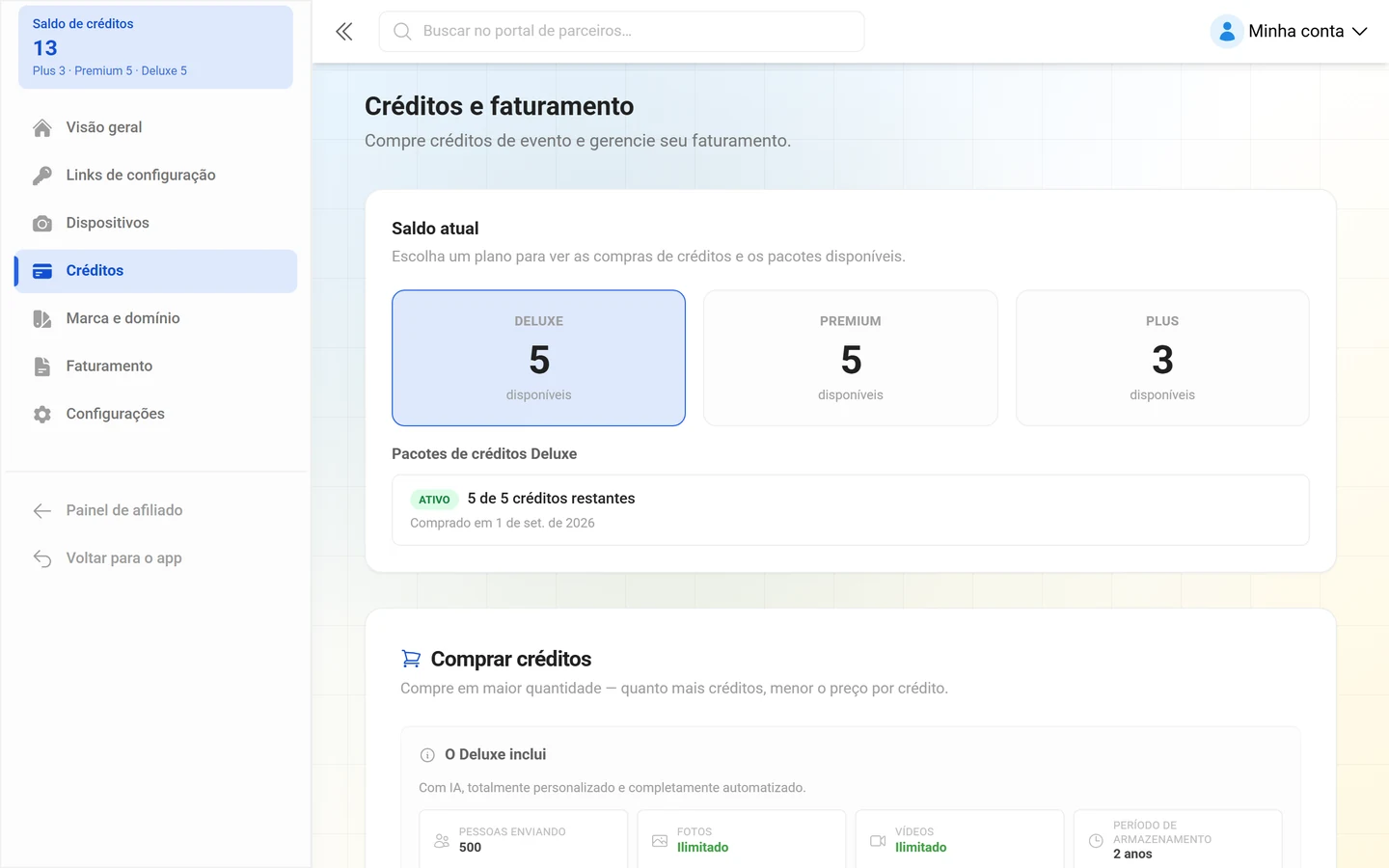Image resolution: width=1389 pixels, height=868 pixels.
Task: Click the user avatar icon
Action: (x=1227, y=32)
